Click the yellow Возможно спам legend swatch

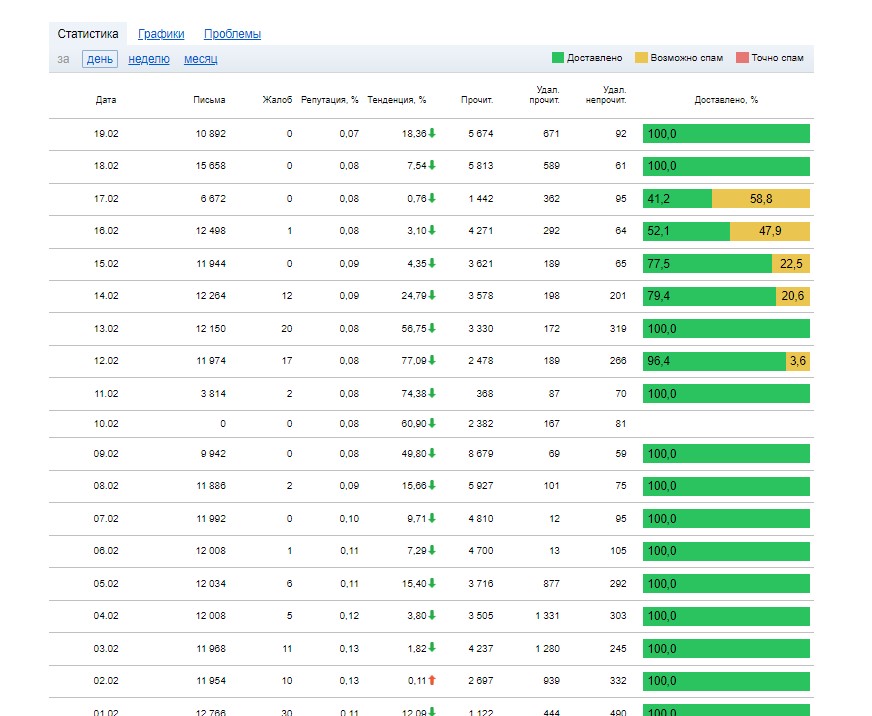coord(641,57)
